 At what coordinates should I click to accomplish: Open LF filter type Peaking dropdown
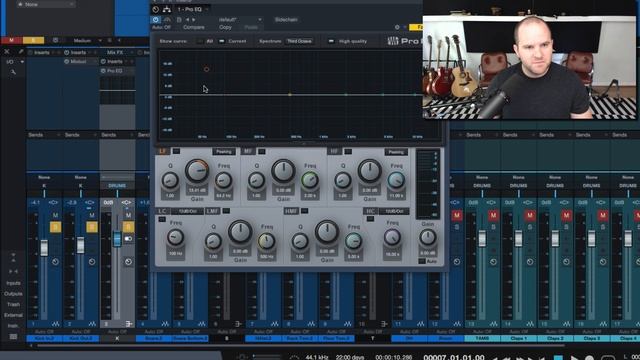[x=224, y=151]
